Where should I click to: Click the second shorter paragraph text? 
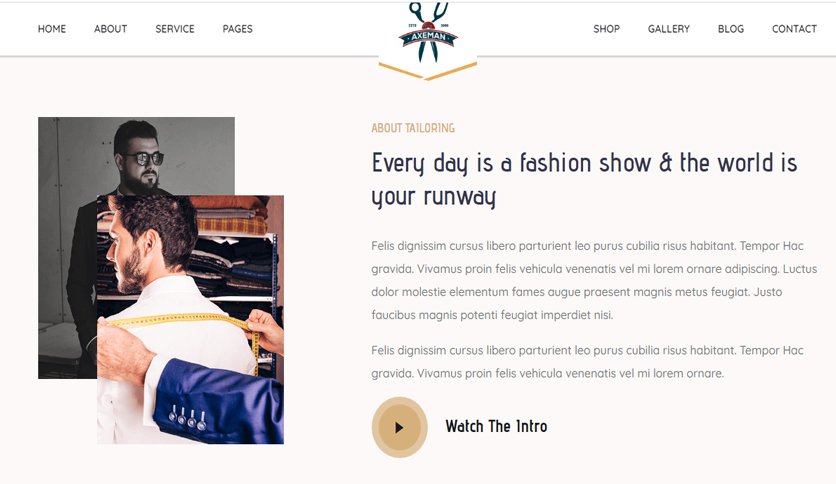coord(587,362)
